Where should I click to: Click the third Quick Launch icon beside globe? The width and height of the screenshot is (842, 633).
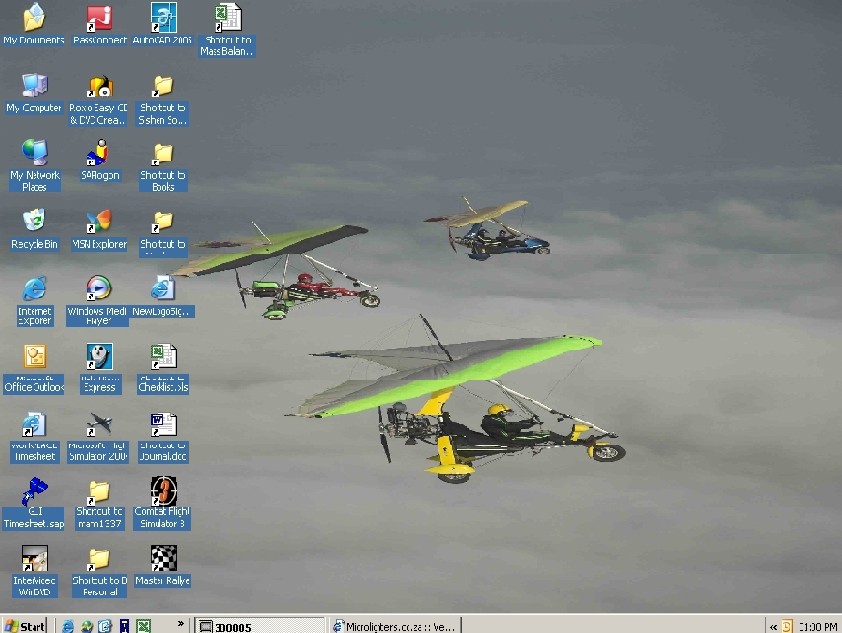(x=105, y=626)
